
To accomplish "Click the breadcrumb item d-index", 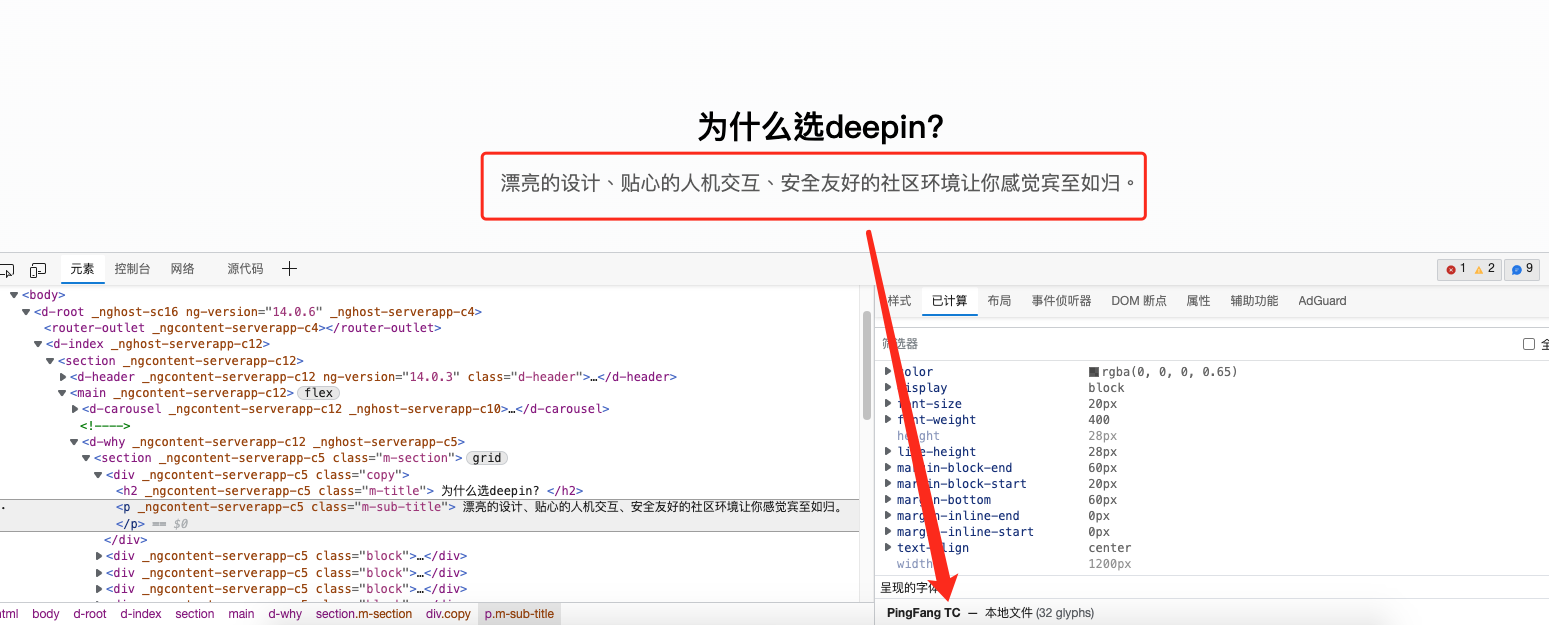I will tap(141, 614).
